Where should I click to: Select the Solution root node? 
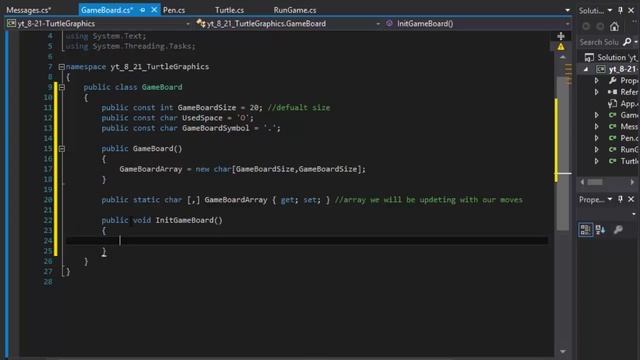(x=611, y=58)
